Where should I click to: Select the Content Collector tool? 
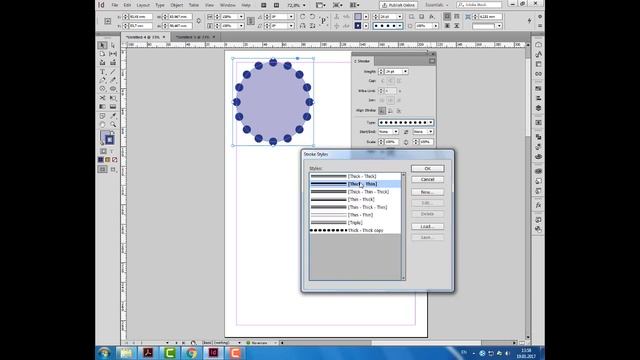point(102,63)
